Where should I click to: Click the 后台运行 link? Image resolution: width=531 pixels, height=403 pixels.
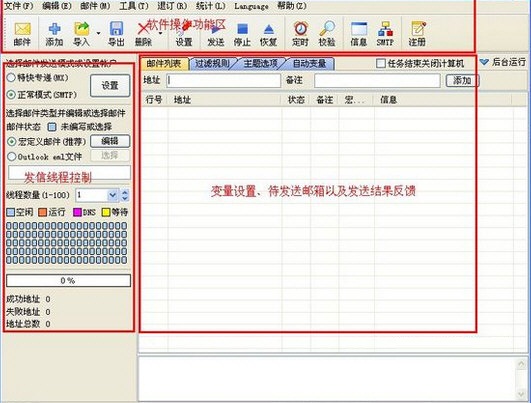tap(509, 62)
